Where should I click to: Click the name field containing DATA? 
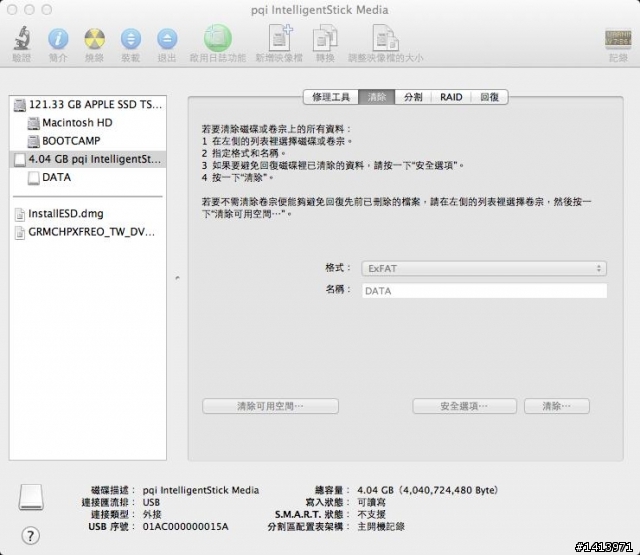pyautogui.click(x=484, y=291)
